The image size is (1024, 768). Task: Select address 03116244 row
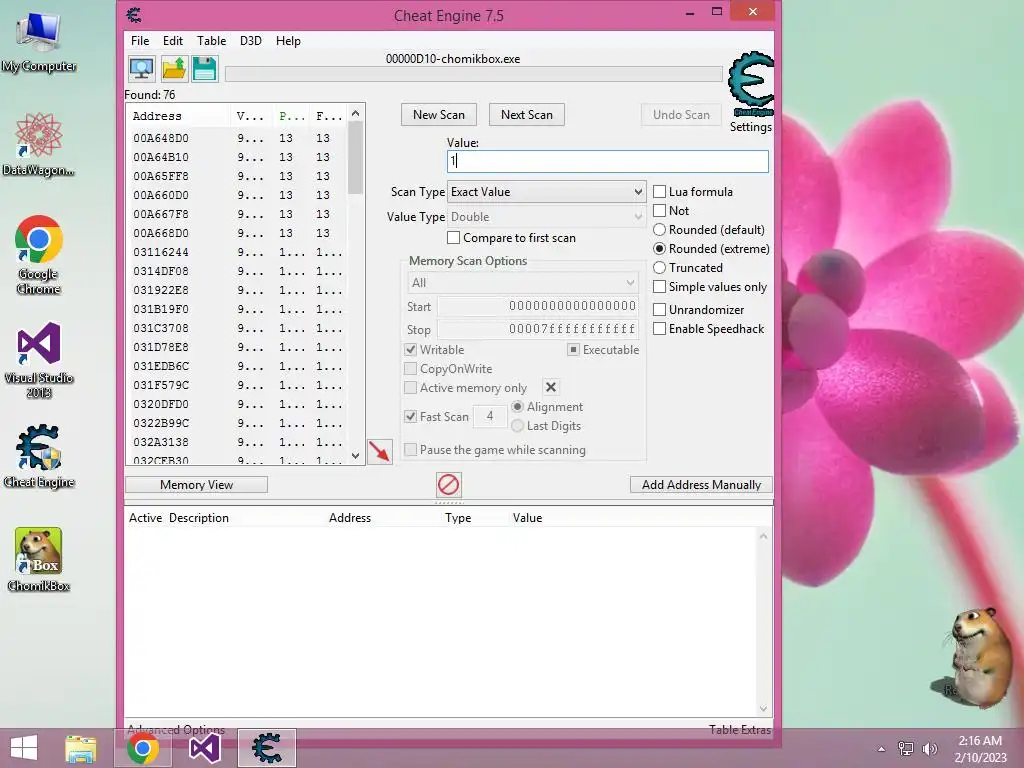pos(236,252)
